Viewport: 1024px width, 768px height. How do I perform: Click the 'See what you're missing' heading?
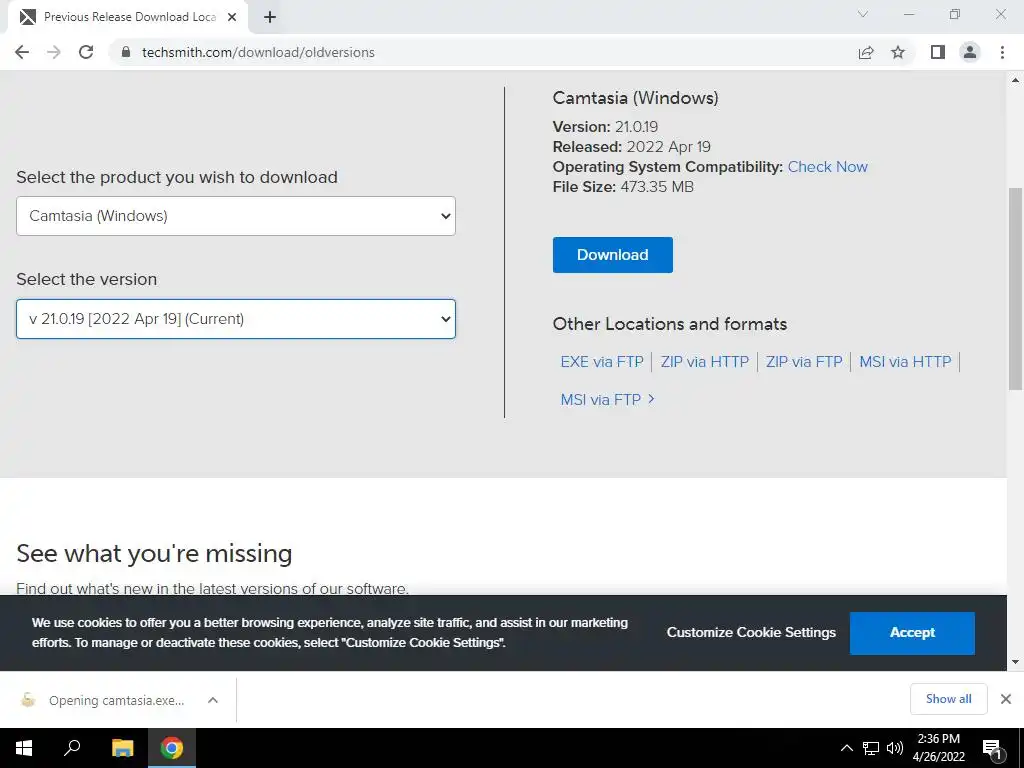click(x=154, y=554)
